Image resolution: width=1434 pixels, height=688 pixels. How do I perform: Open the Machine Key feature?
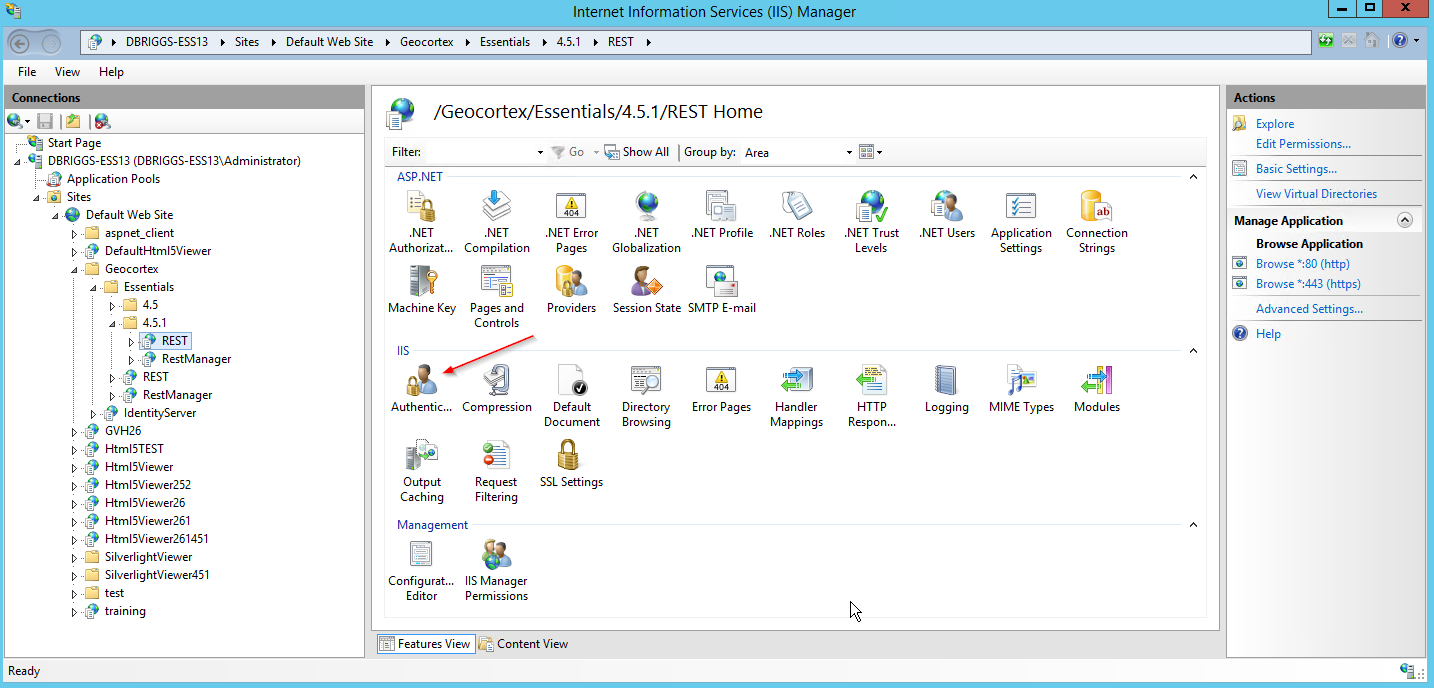pyautogui.click(x=421, y=290)
